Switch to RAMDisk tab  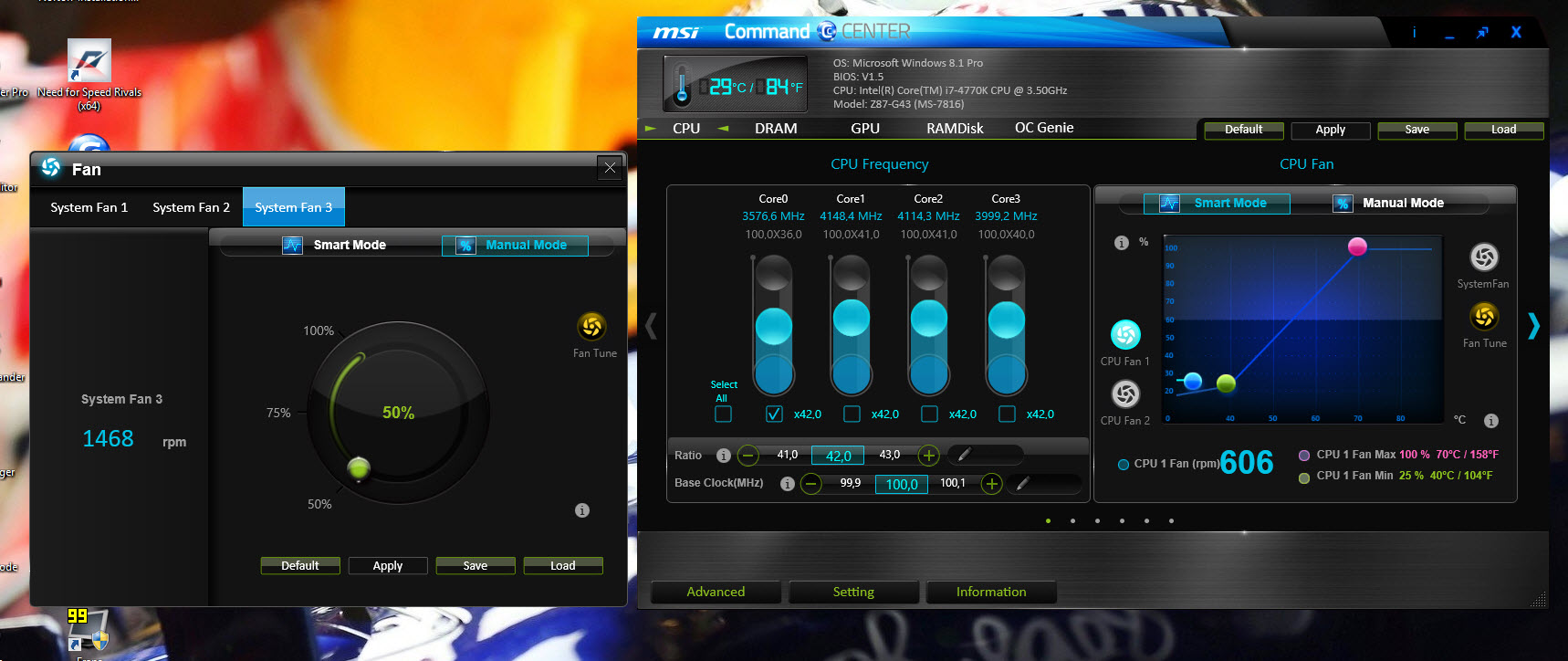coord(955,129)
